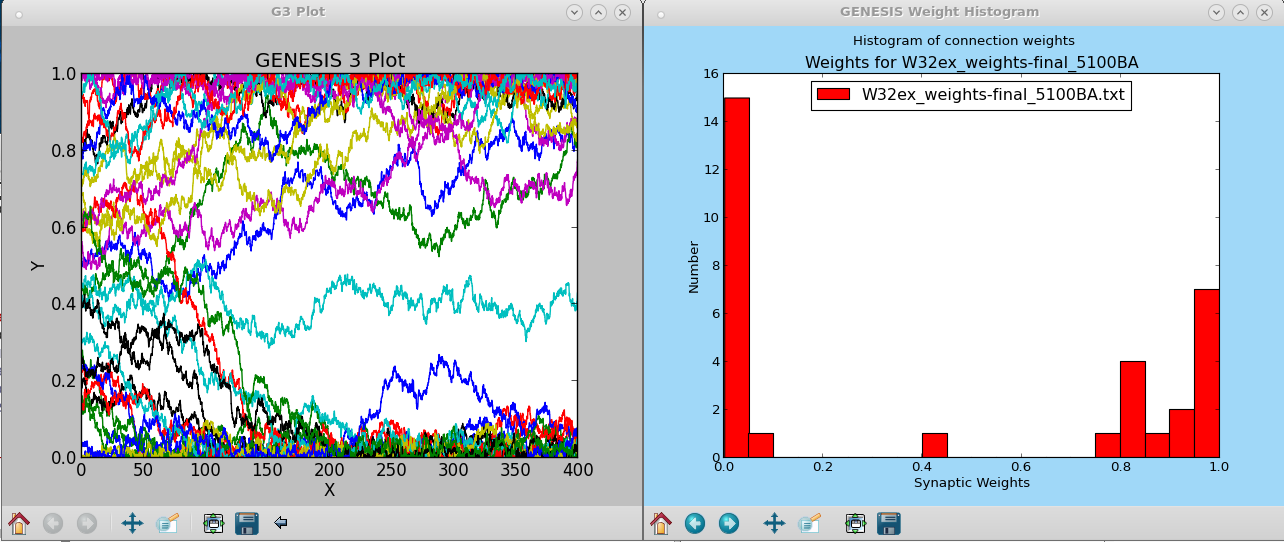
Task: Toggle Zoom tool in Weight Histogram toolbar
Action: (x=809, y=523)
